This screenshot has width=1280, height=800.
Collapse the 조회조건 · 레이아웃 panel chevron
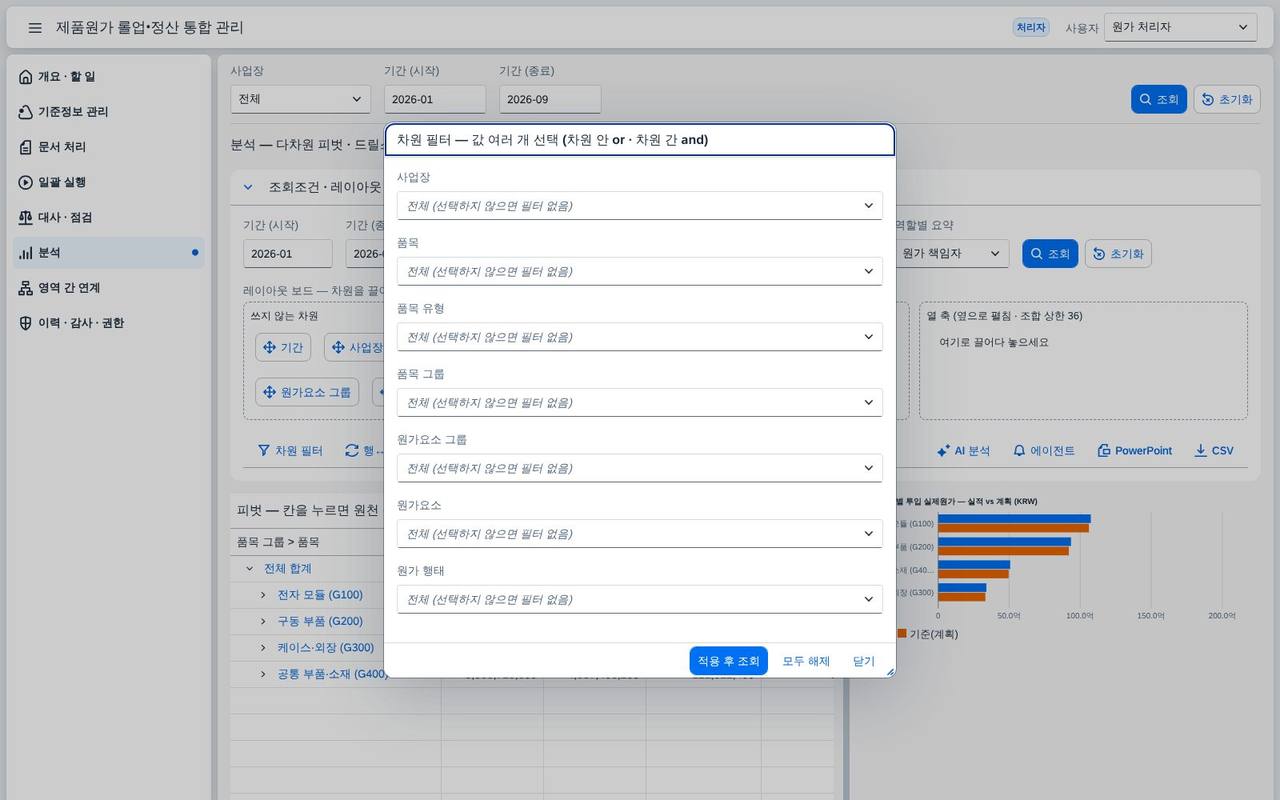[x=248, y=187]
